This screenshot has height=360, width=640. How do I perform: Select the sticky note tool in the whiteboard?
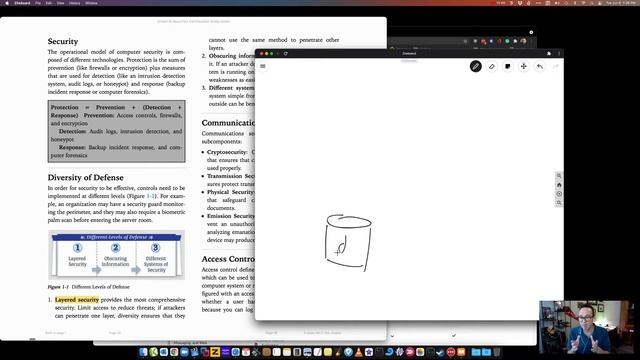click(x=507, y=66)
